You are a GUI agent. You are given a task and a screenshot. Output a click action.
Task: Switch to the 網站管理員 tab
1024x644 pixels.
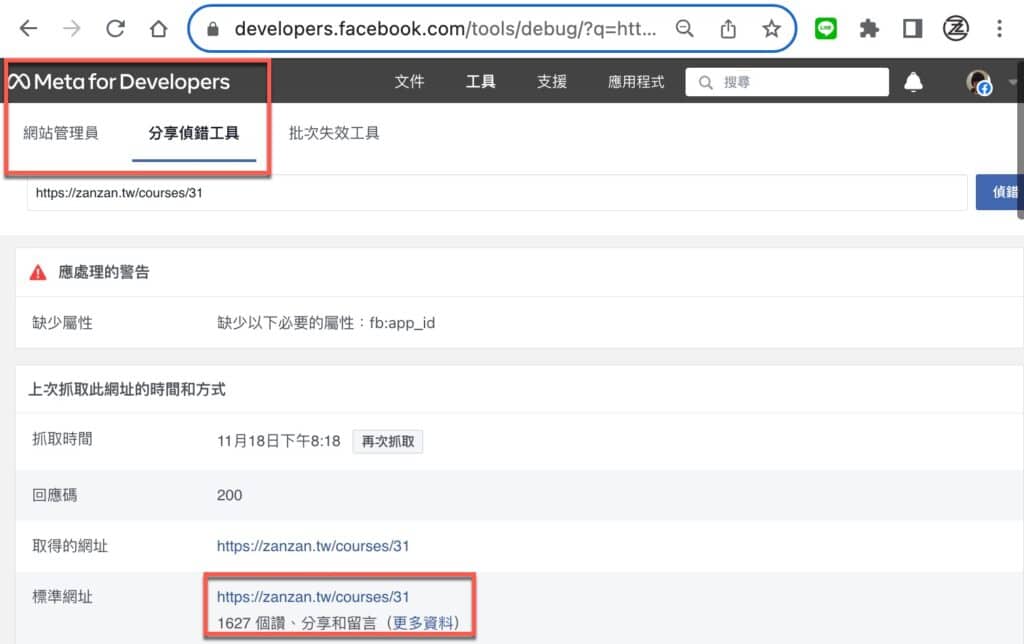coord(61,133)
